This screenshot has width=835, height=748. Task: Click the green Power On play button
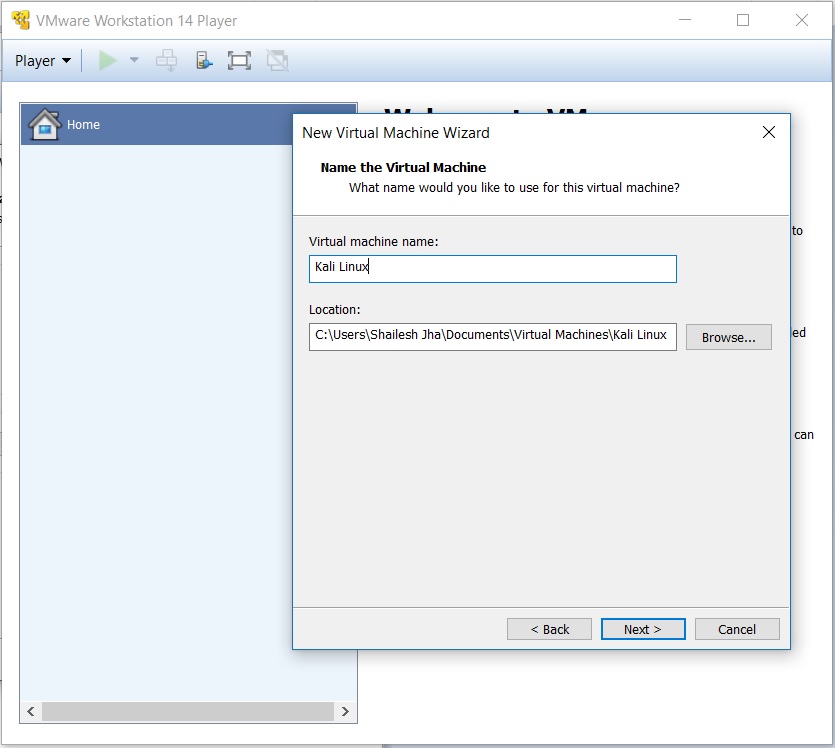(108, 60)
